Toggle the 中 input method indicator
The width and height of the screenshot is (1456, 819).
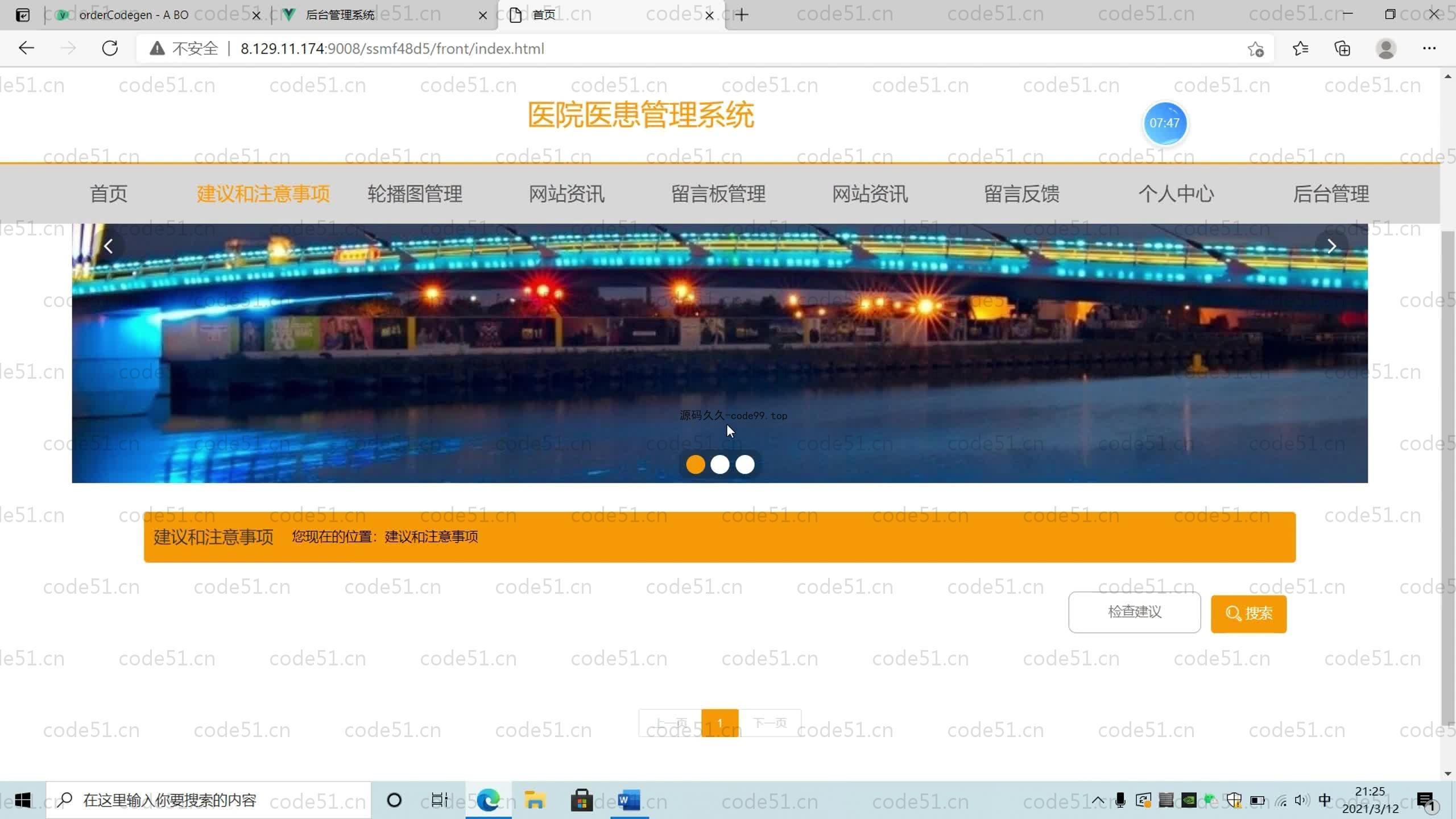click(1325, 801)
